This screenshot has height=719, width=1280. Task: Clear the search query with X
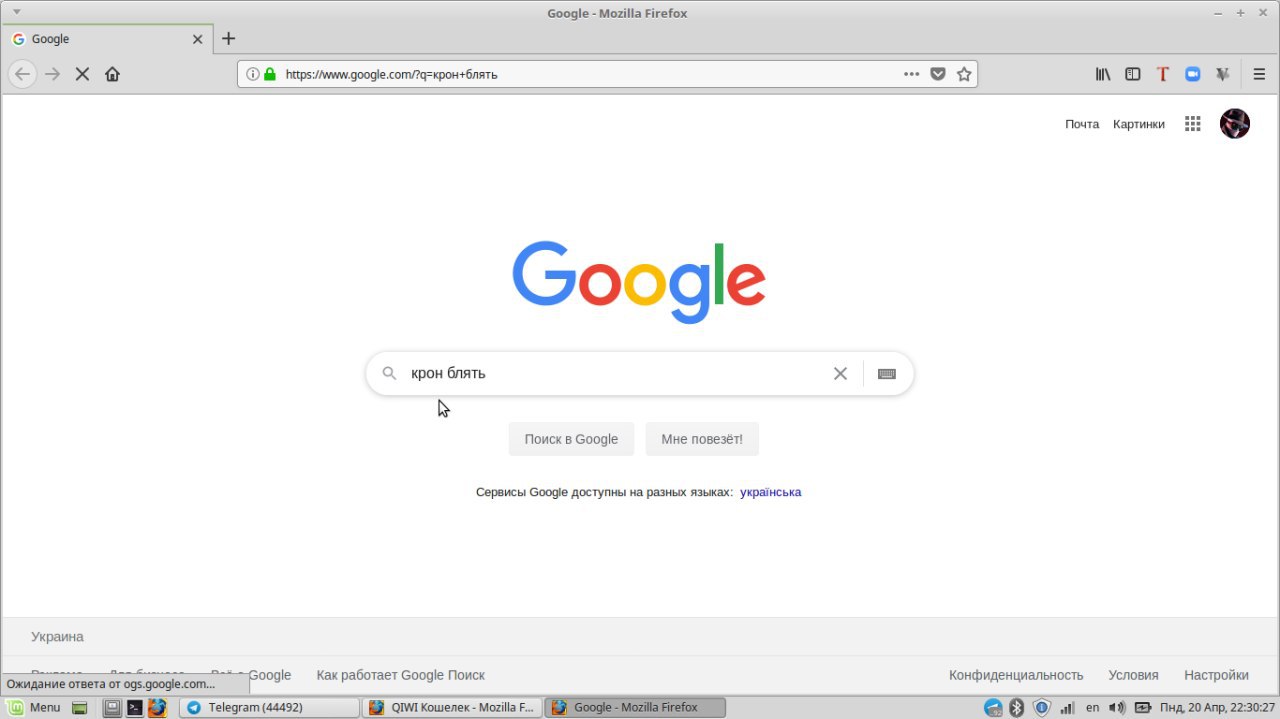tap(840, 373)
